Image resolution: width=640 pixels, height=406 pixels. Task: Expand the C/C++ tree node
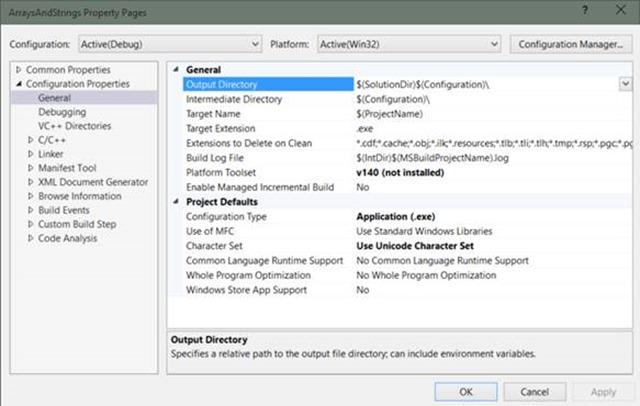pyautogui.click(x=30, y=140)
